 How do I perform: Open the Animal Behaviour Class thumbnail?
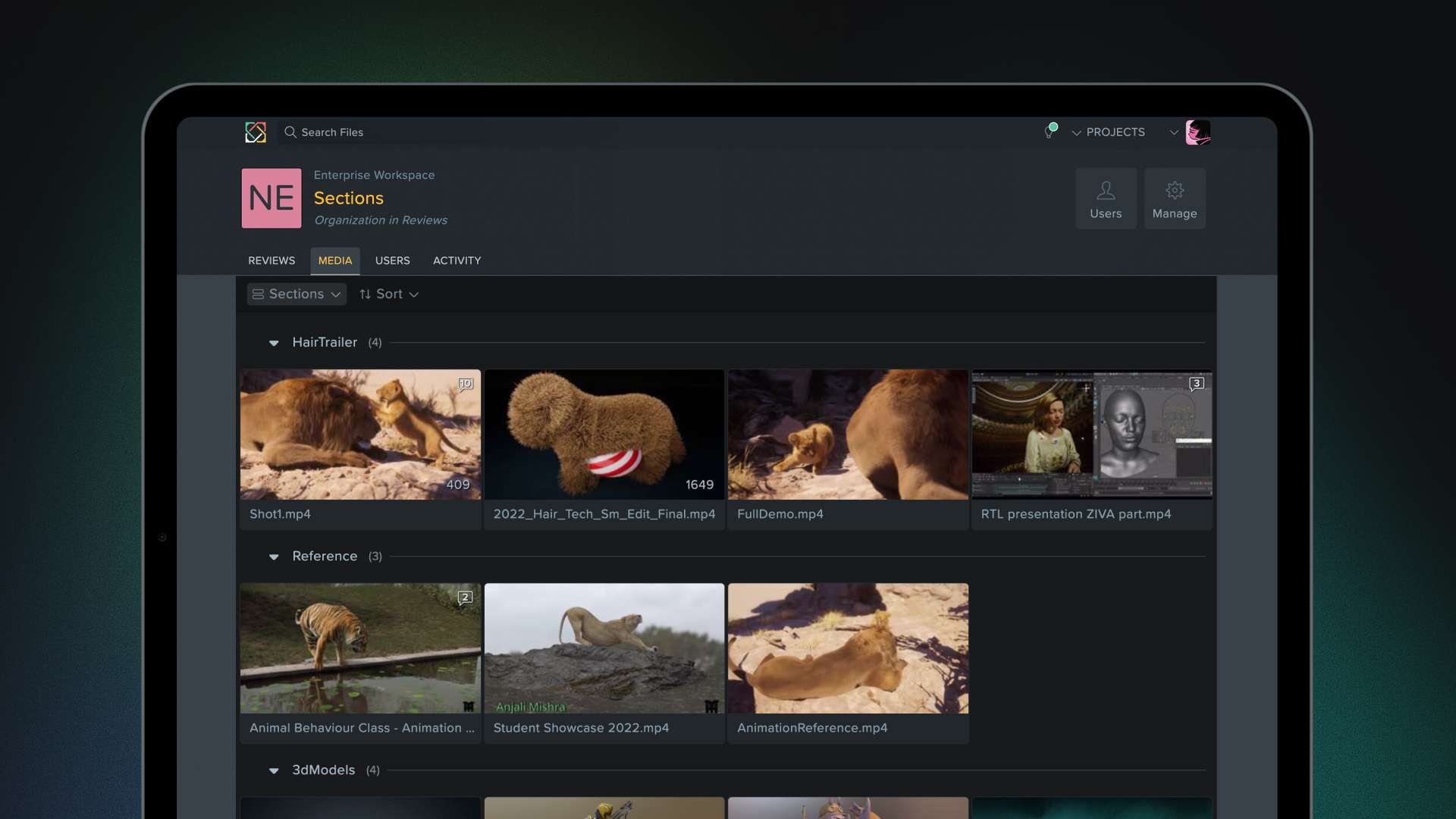(x=360, y=648)
